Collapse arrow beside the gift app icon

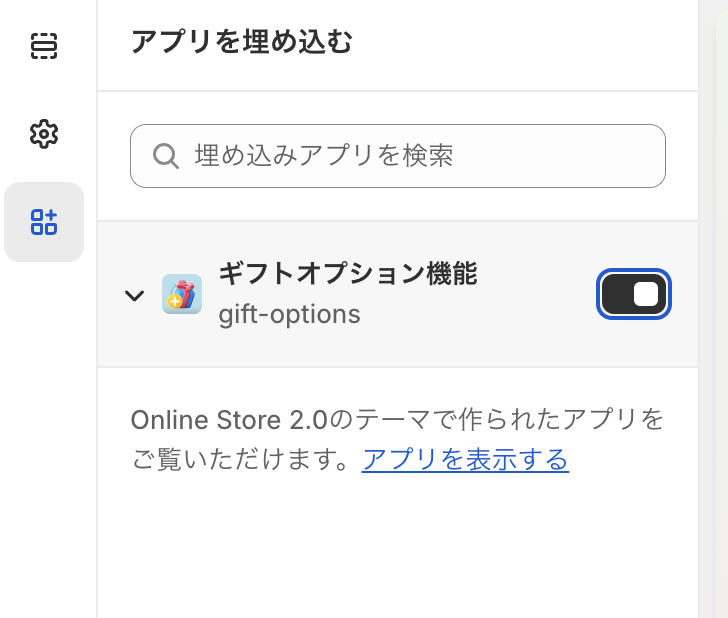pyautogui.click(x=135, y=295)
